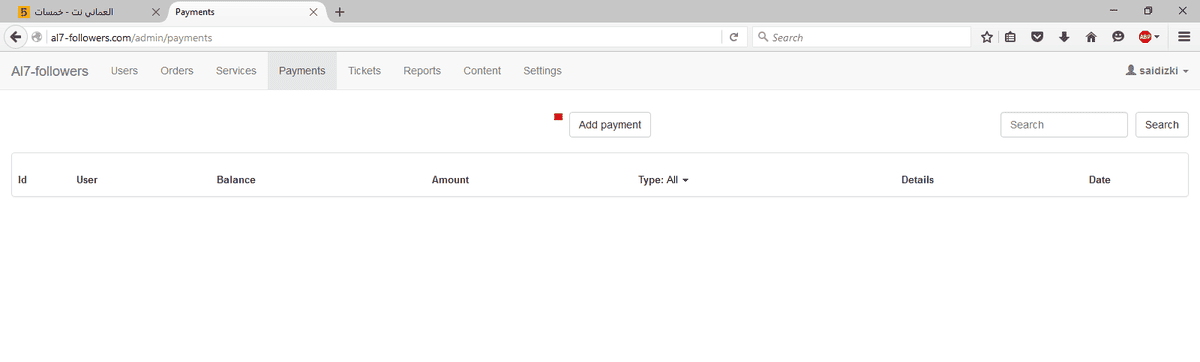Go back with the browser back arrow
The height and width of the screenshot is (362, 1200).
pos(15,37)
